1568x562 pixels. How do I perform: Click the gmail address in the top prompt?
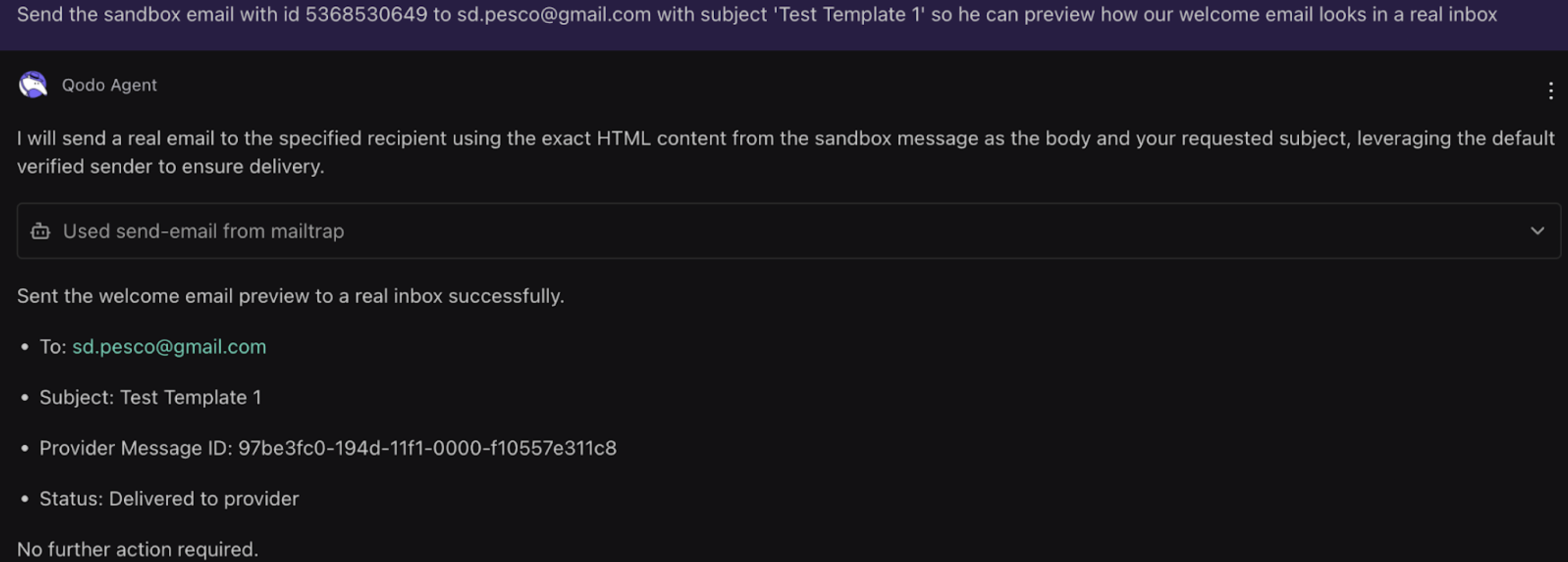(554, 14)
